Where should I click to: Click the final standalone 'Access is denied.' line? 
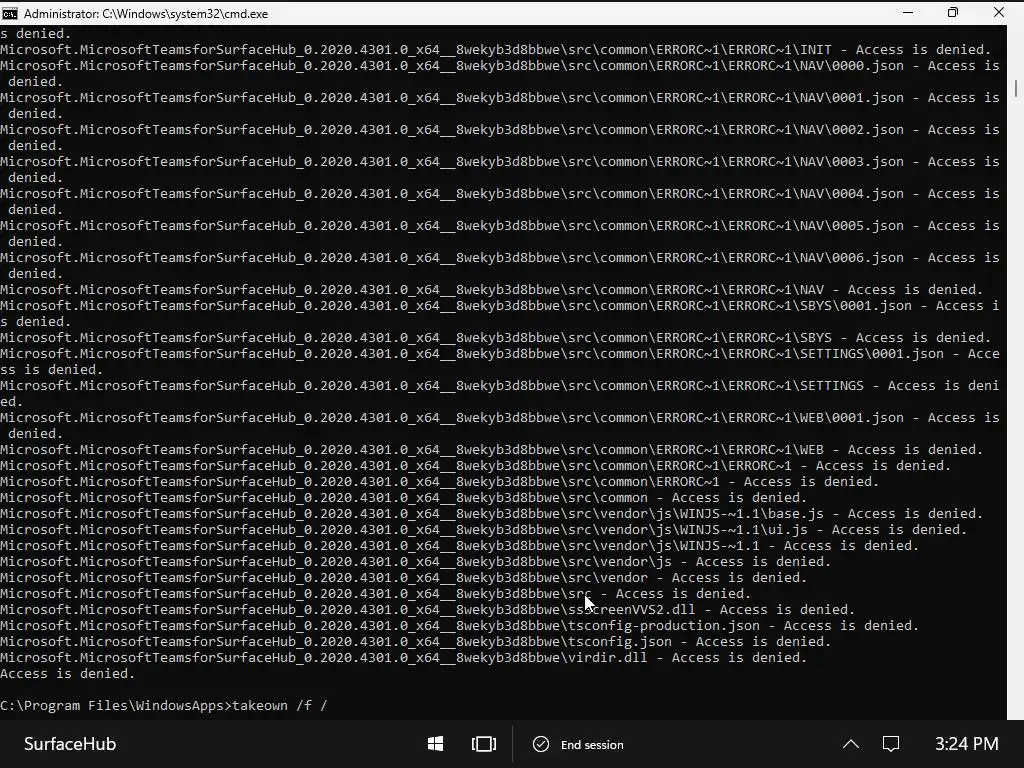(x=67, y=673)
